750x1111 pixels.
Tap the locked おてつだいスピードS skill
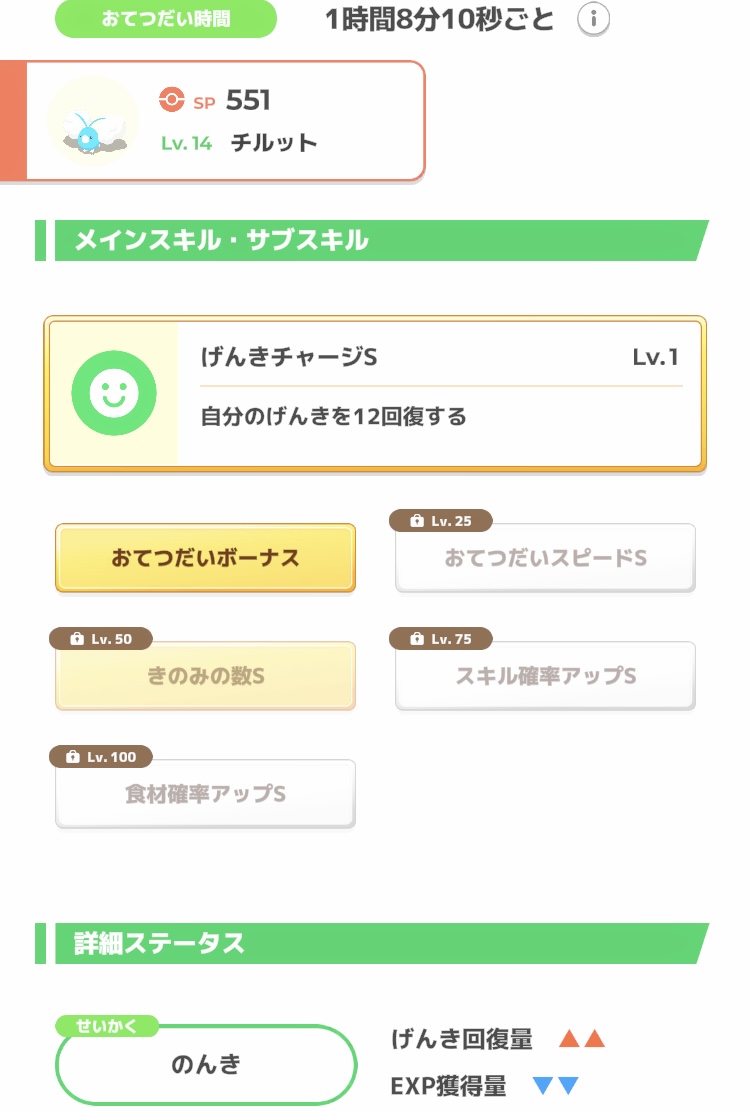pos(545,558)
